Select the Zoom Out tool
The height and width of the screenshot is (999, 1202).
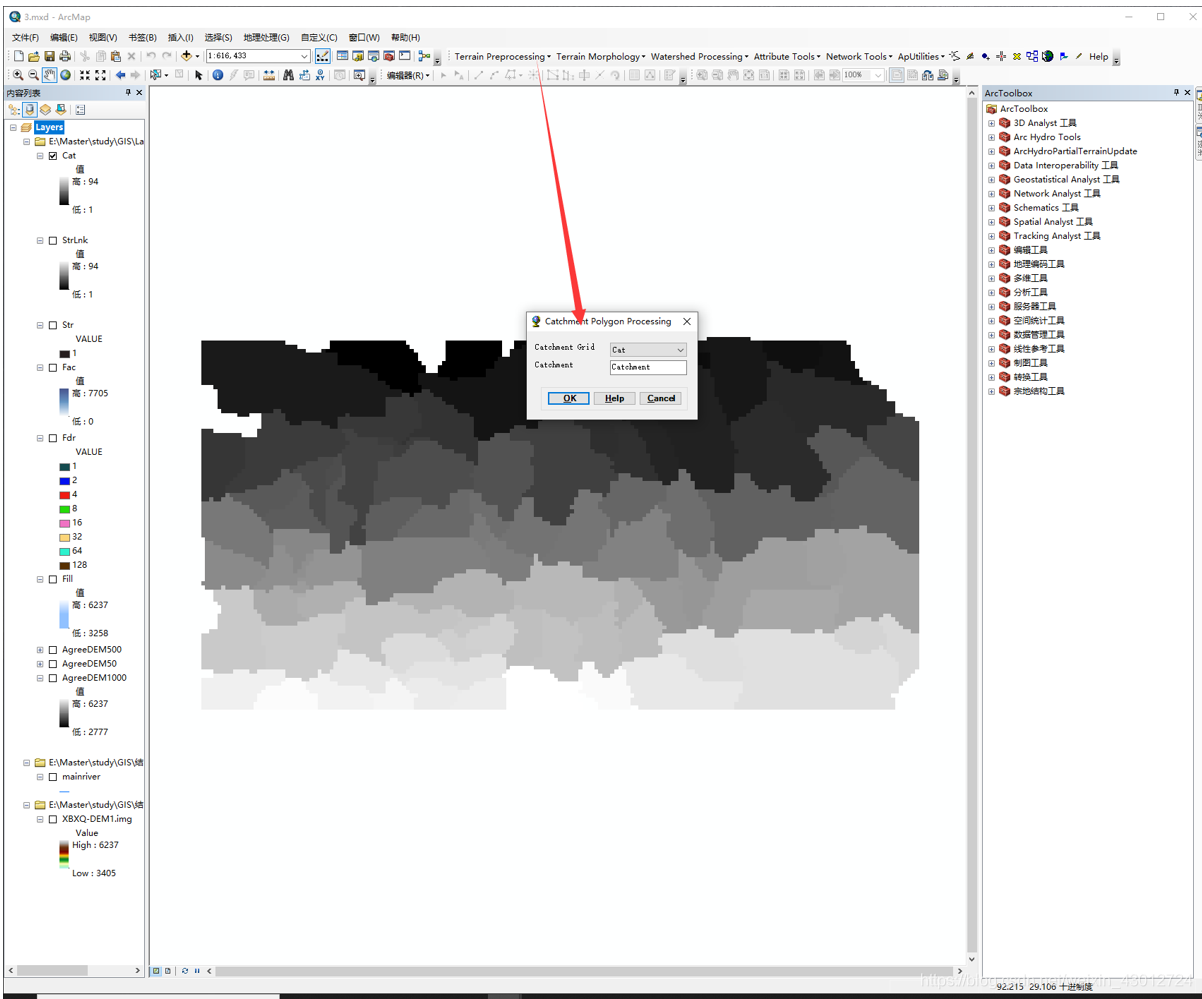coord(34,75)
